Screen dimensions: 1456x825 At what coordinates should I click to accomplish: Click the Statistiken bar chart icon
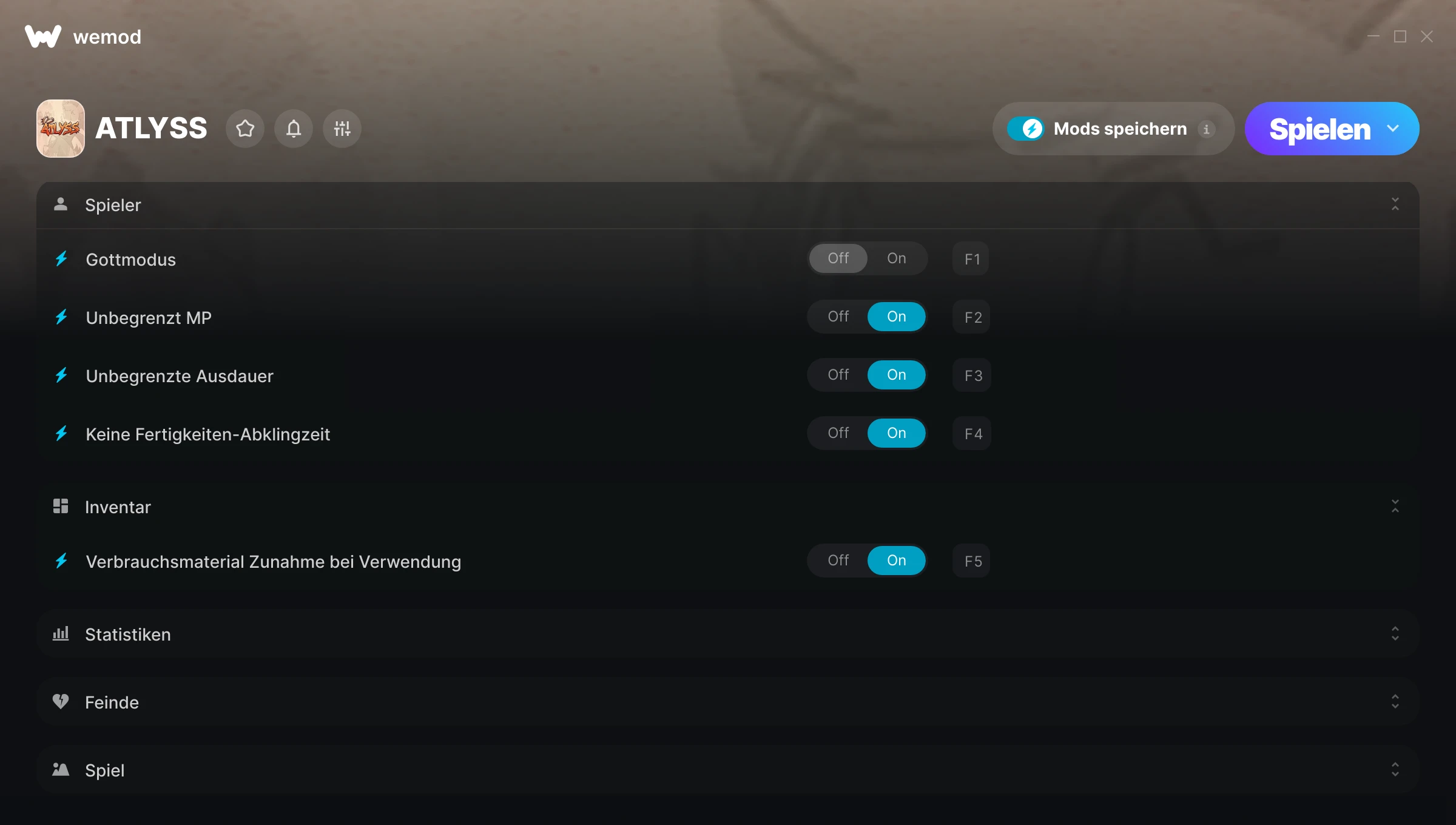click(x=61, y=634)
